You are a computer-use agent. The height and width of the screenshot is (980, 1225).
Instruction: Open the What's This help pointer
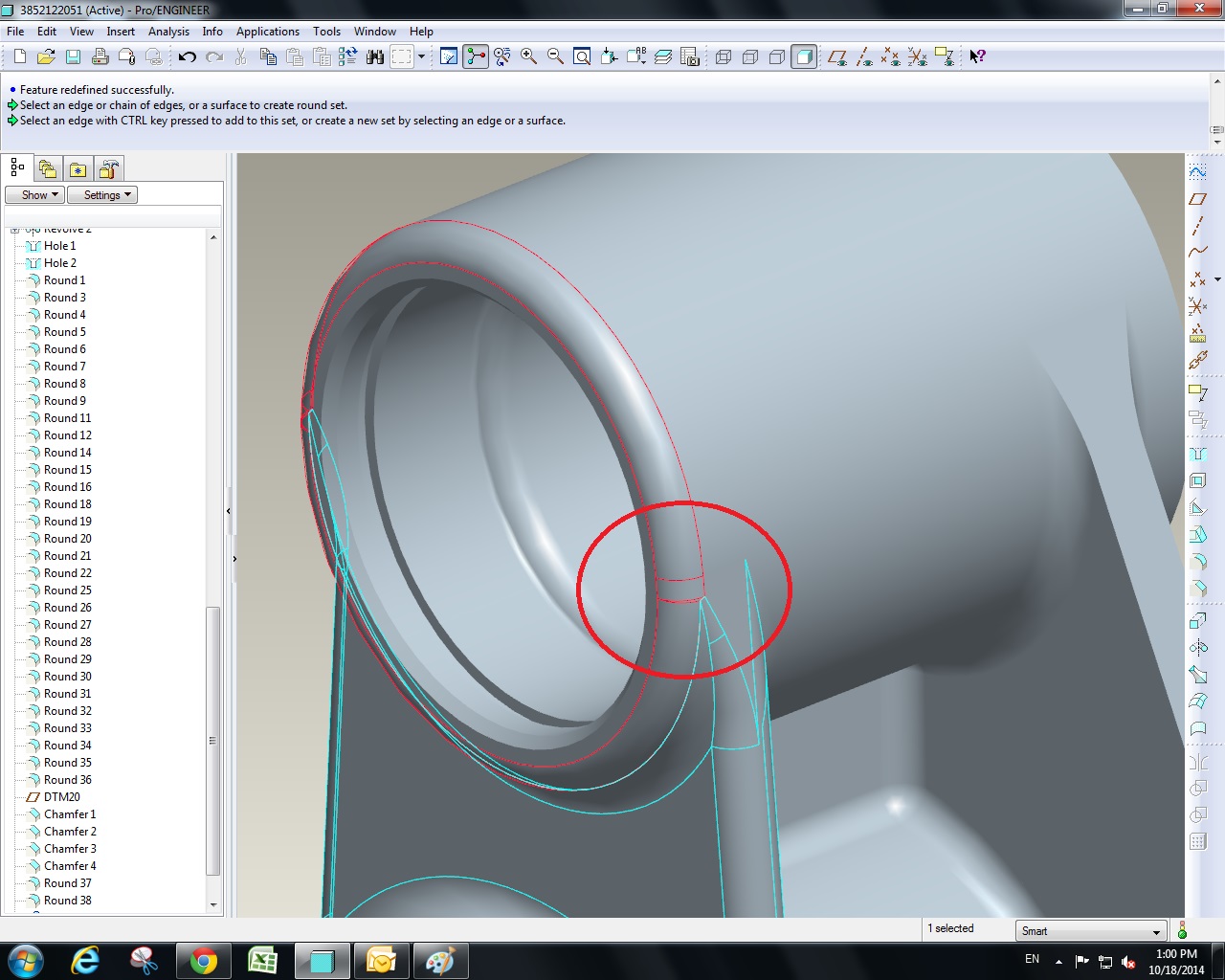pos(977,57)
